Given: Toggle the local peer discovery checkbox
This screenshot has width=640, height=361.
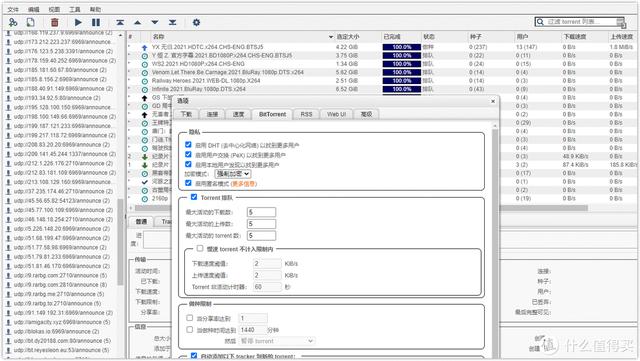Looking at the screenshot, I should coord(188,164).
